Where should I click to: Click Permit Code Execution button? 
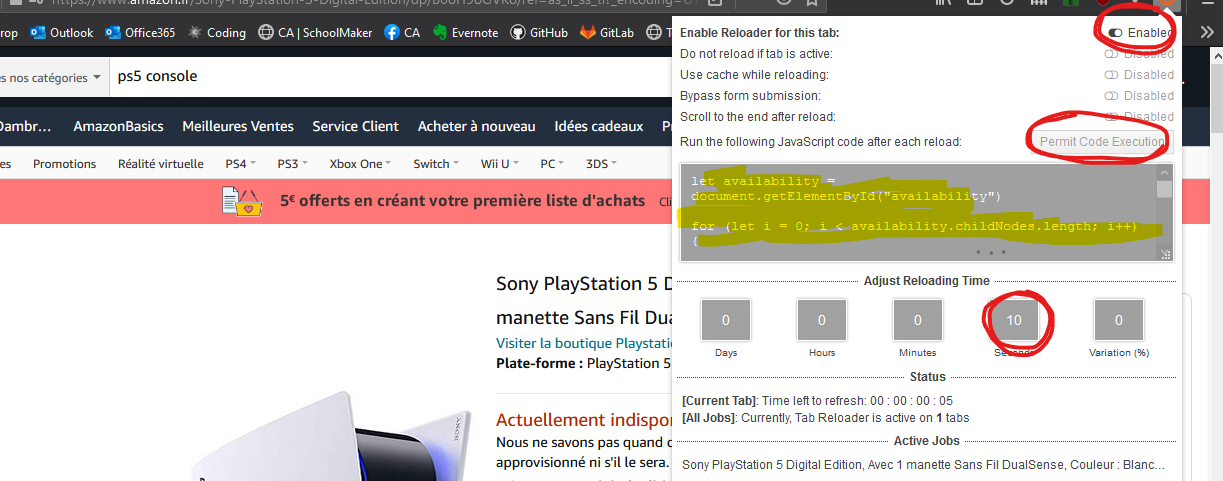(x=1102, y=142)
